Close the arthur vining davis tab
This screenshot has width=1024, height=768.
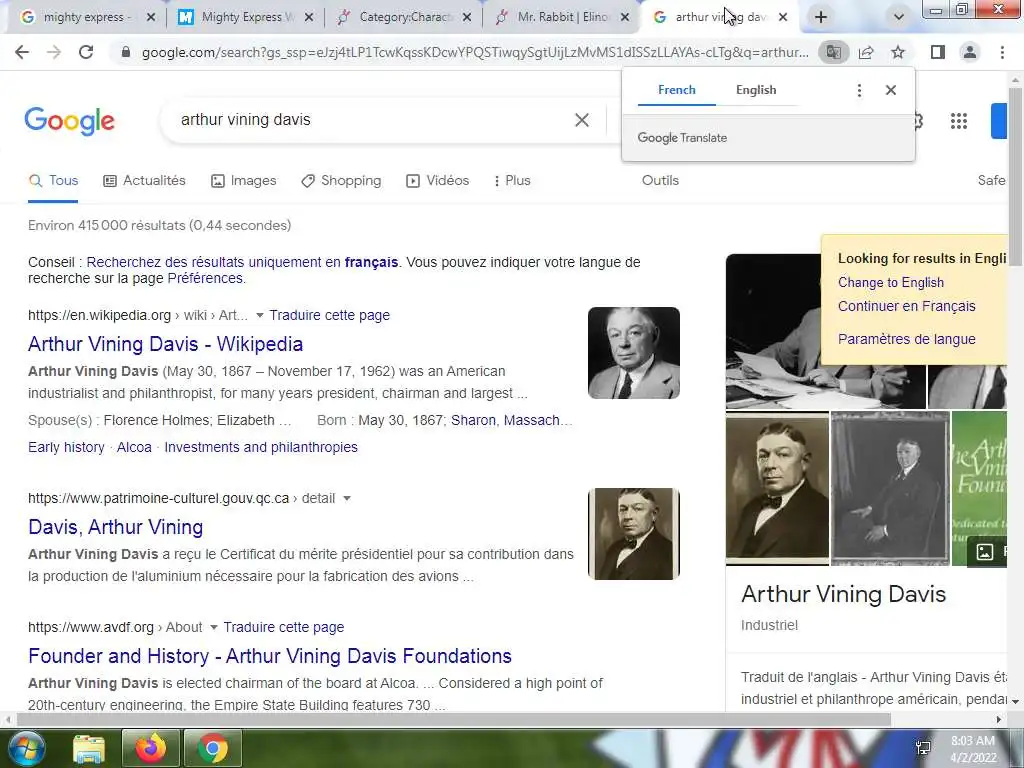[783, 17]
